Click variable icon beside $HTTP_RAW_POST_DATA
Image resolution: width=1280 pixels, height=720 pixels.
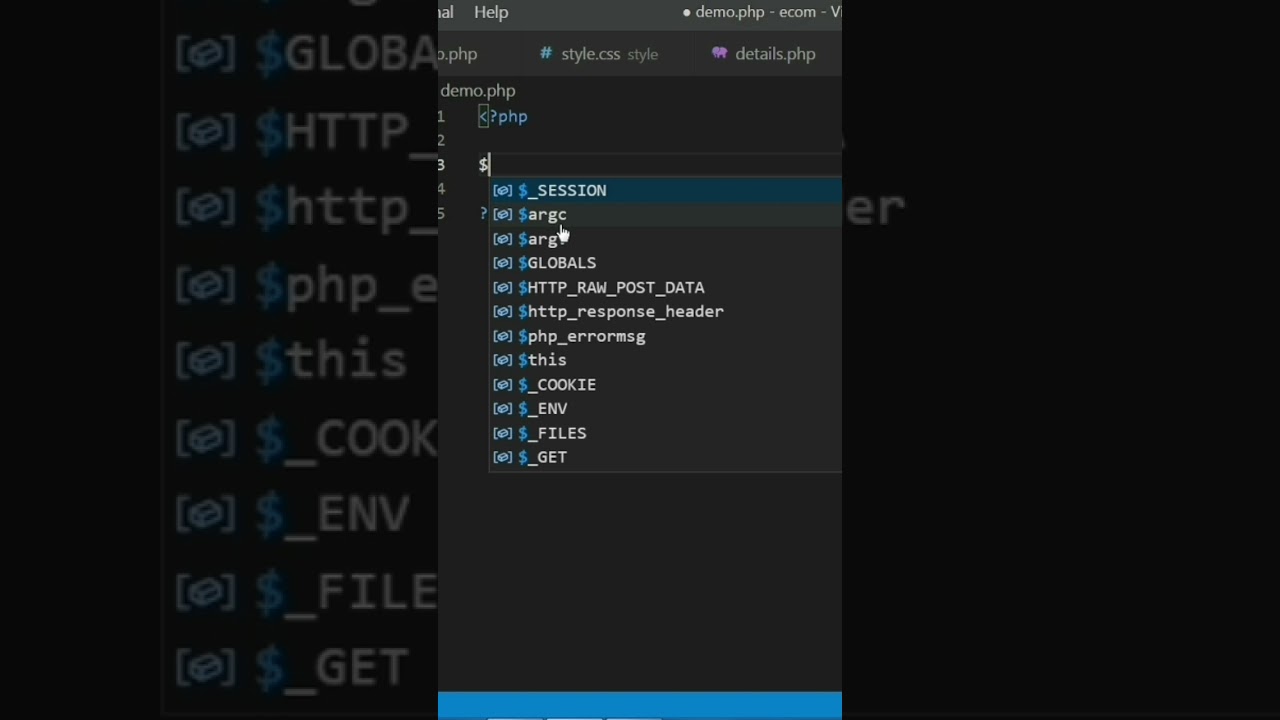(x=502, y=287)
